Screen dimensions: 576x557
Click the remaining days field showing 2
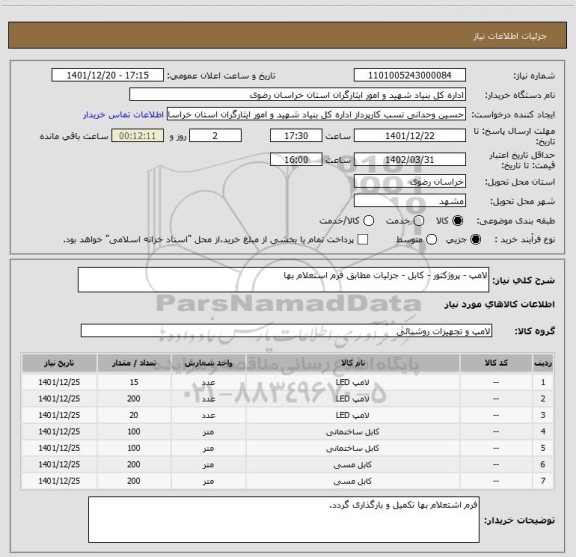[x=215, y=136]
